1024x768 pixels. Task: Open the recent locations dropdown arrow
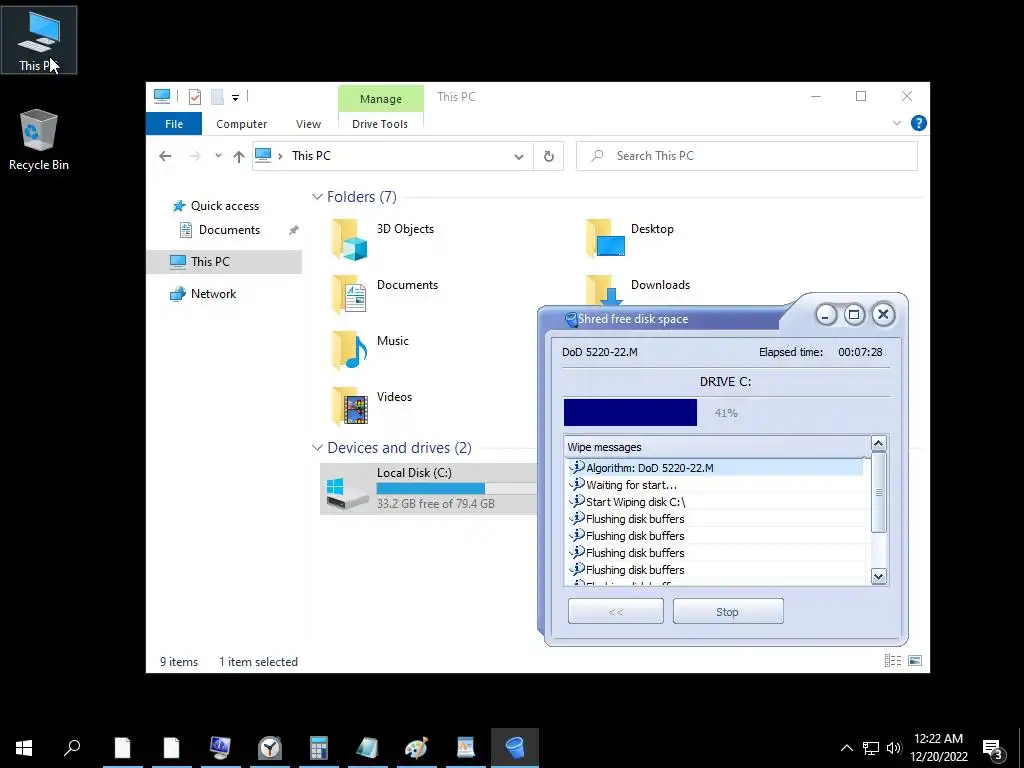click(218, 156)
